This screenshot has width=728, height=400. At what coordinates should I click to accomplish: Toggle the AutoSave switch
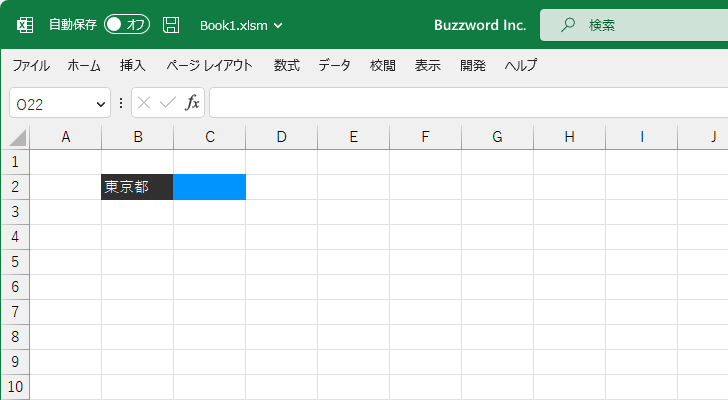[x=127, y=25]
